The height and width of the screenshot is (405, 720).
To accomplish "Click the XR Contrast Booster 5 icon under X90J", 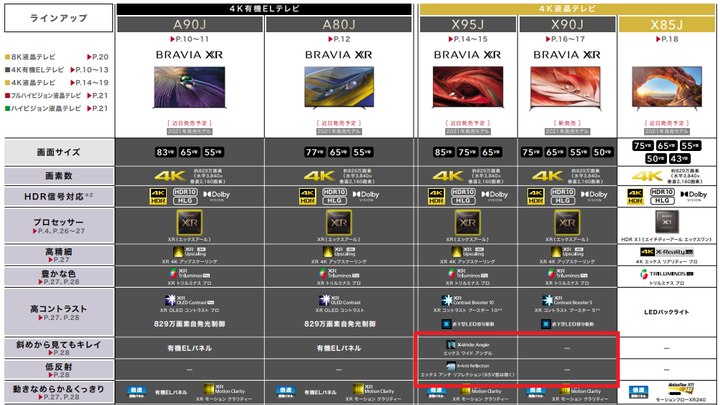I will 567,300.
